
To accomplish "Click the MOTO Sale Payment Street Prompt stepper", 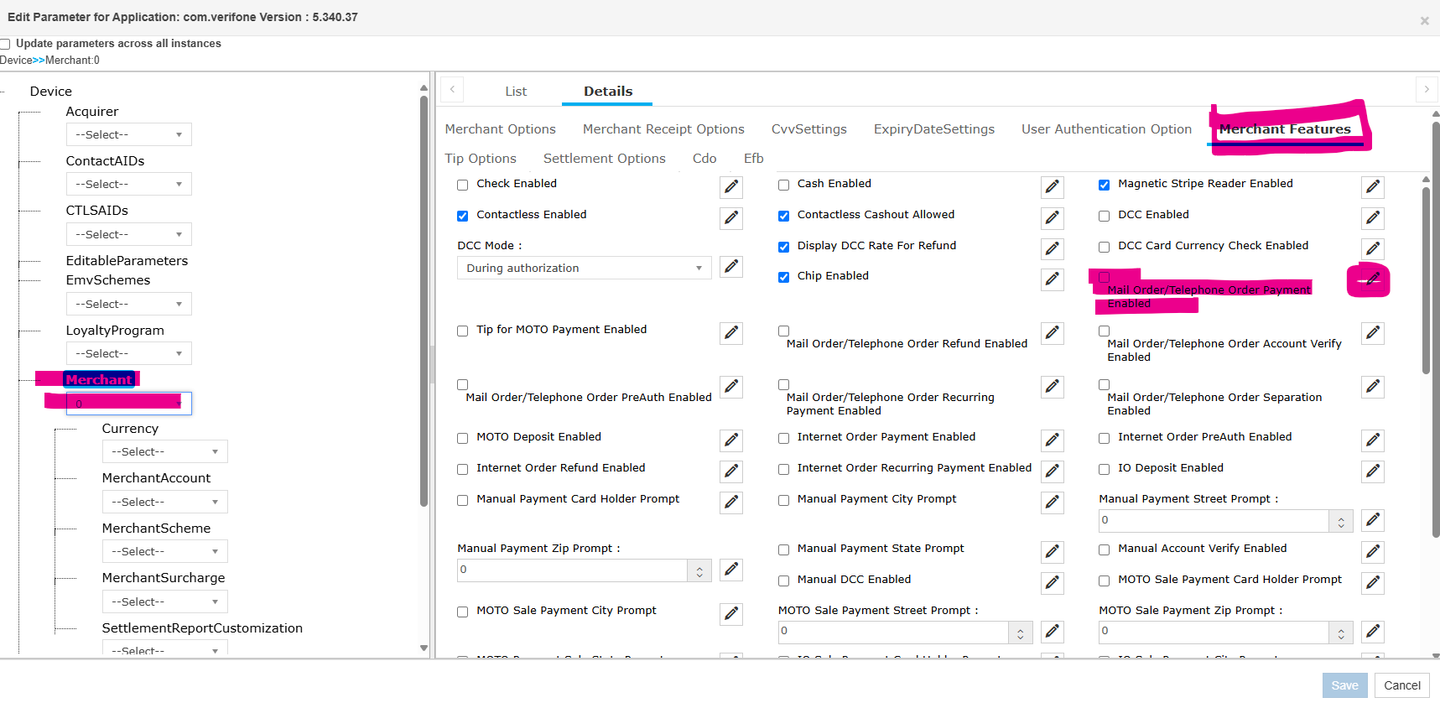I will (x=1020, y=632).
